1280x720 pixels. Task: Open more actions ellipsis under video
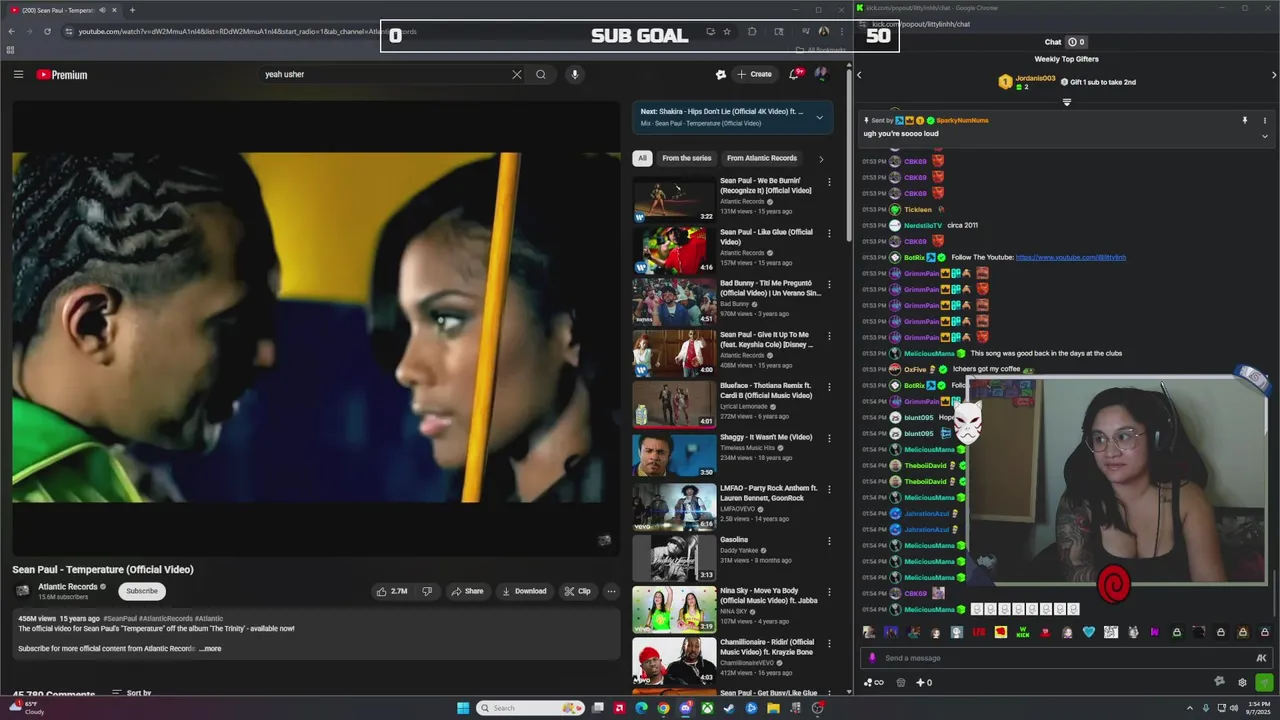pos(611,591)
